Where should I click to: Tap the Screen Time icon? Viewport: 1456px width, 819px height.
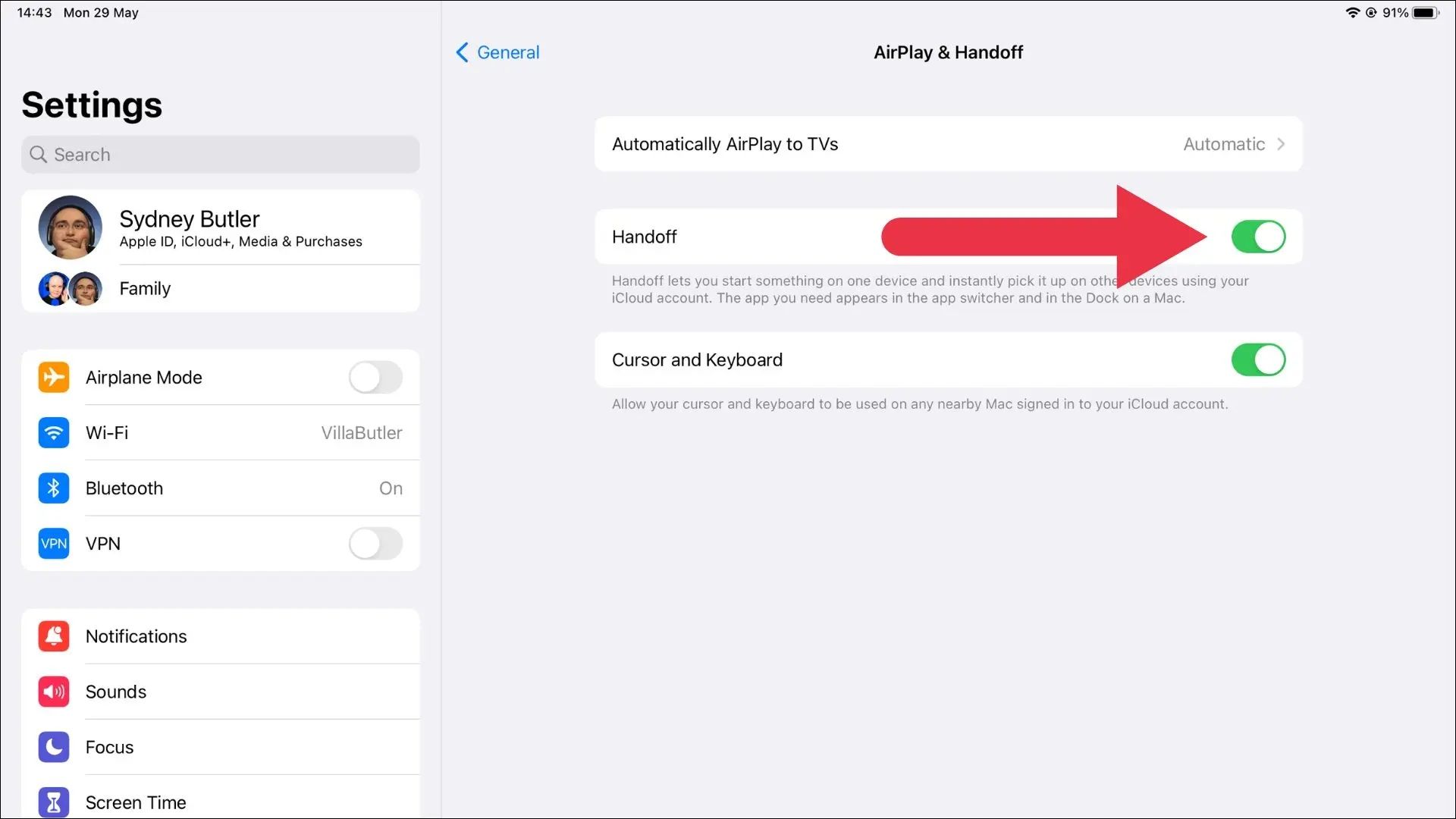pos(53,802)
